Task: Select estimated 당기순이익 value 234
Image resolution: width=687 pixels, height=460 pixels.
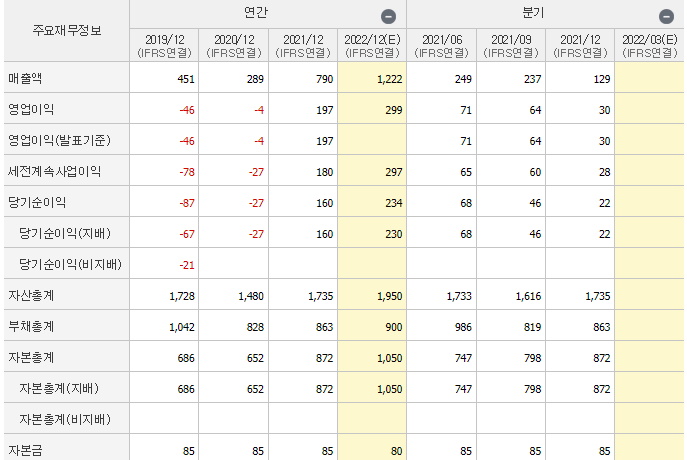Action: click(394, 203)
